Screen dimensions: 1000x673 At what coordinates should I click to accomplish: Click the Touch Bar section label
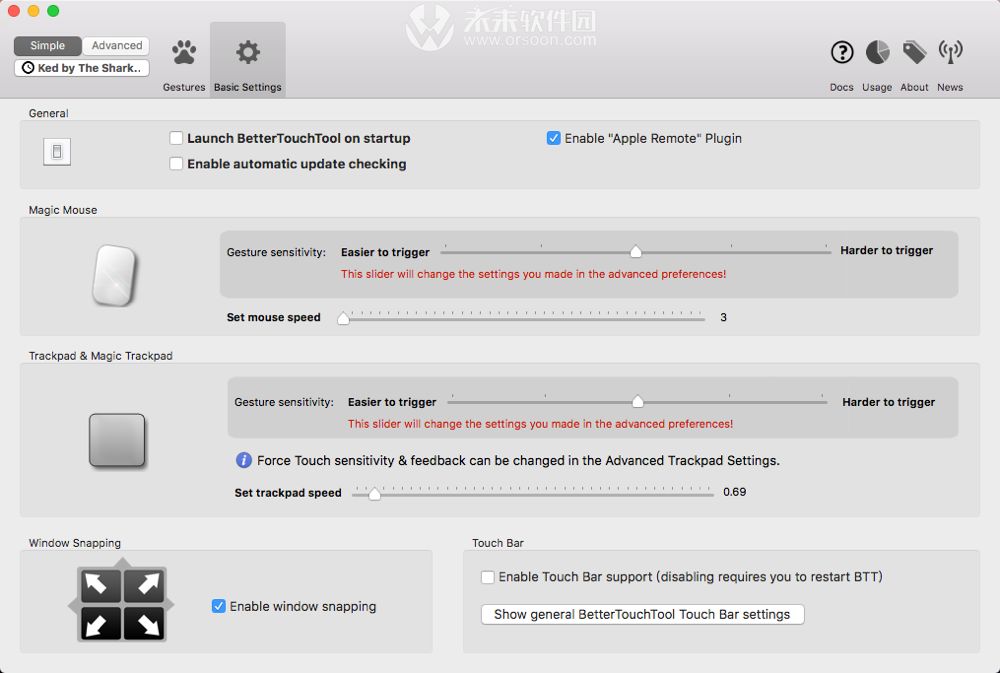point(497,543)
